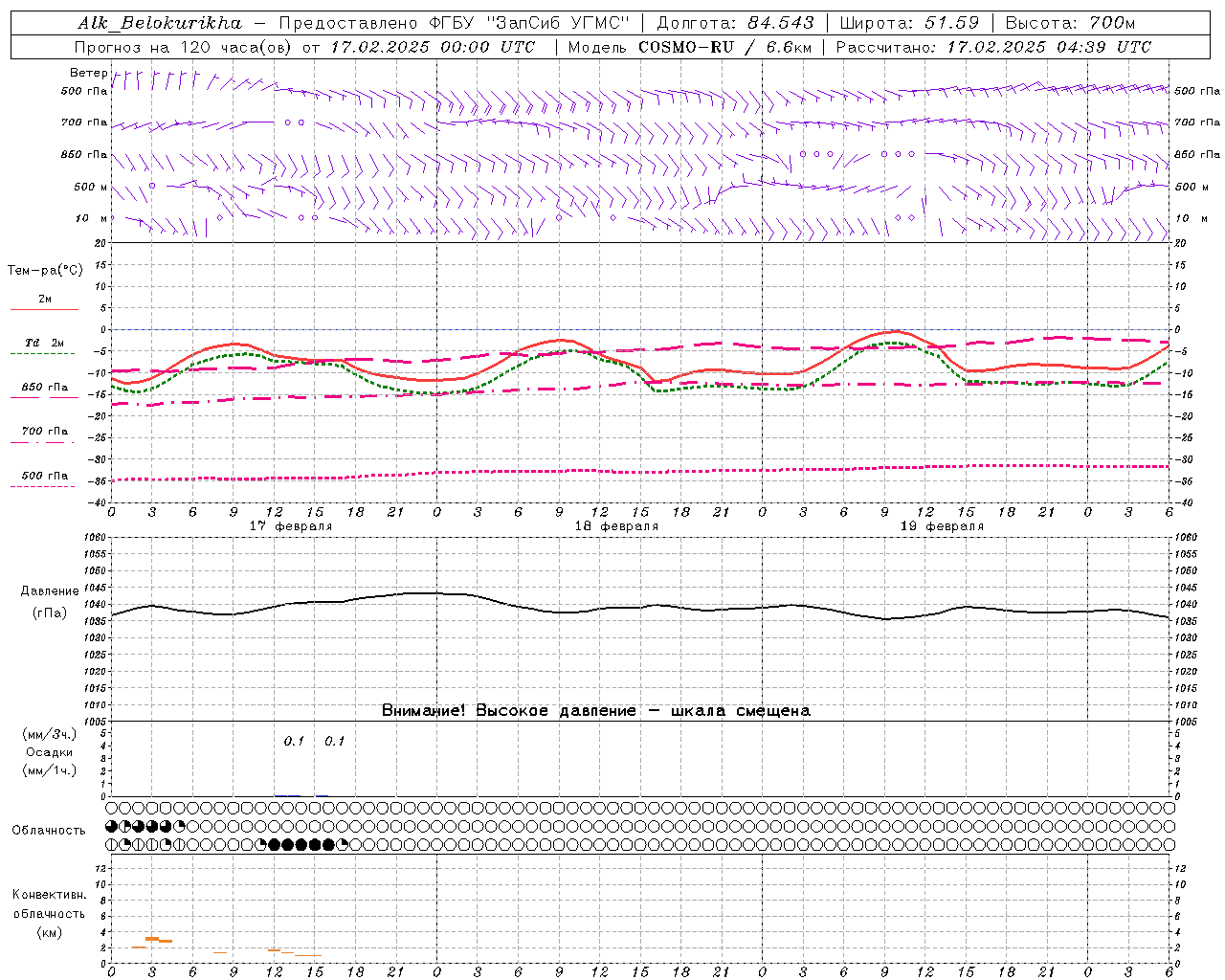Click the black sea-level pressure curve
This screenshot has height=980, width=1225.
[639, 607]
